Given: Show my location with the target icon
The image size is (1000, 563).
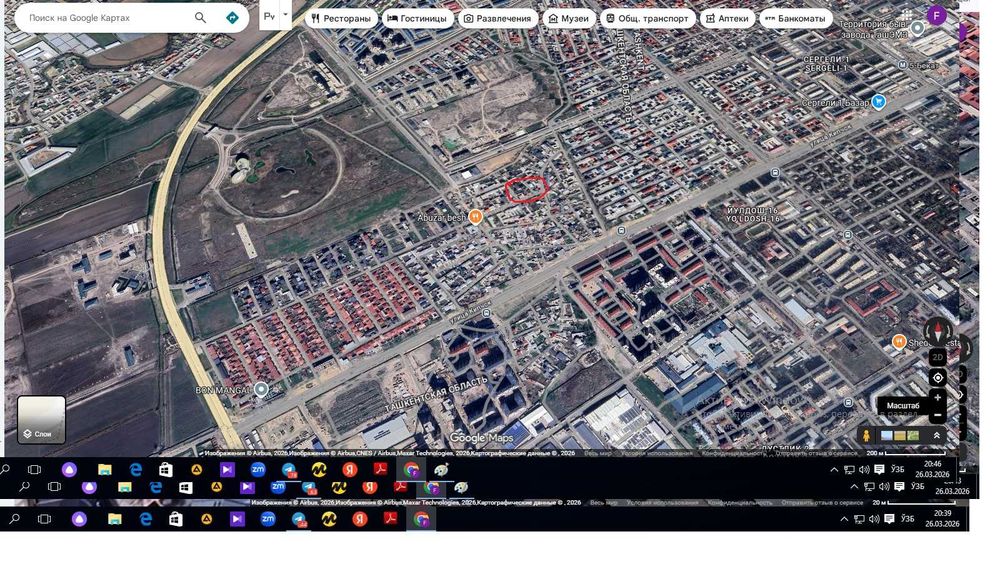Looking at the screenshot, I should pyautogui.click(x=938, y=377).
